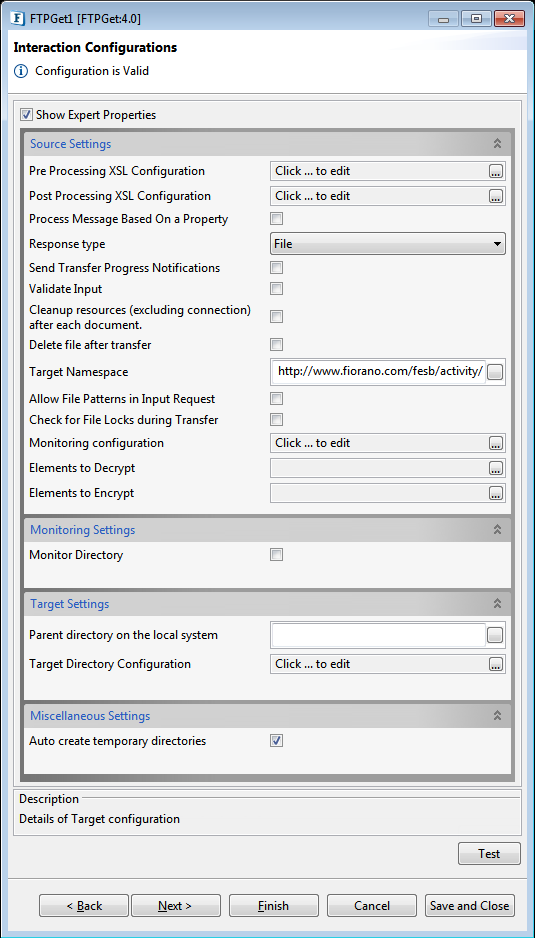Open Response type dropdown
This screenshot has height=938, width=535.
(x=388, y=244)
